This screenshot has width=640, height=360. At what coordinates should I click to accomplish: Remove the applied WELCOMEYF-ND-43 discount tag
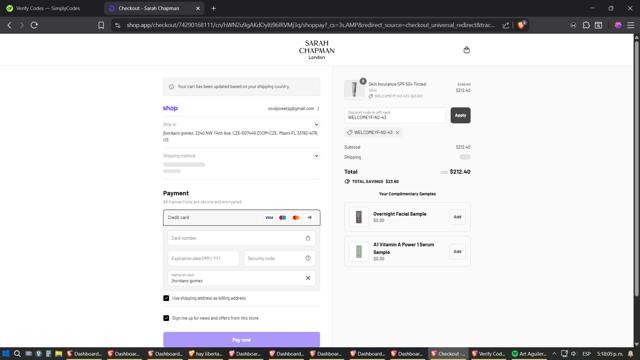tap(397, 133)
